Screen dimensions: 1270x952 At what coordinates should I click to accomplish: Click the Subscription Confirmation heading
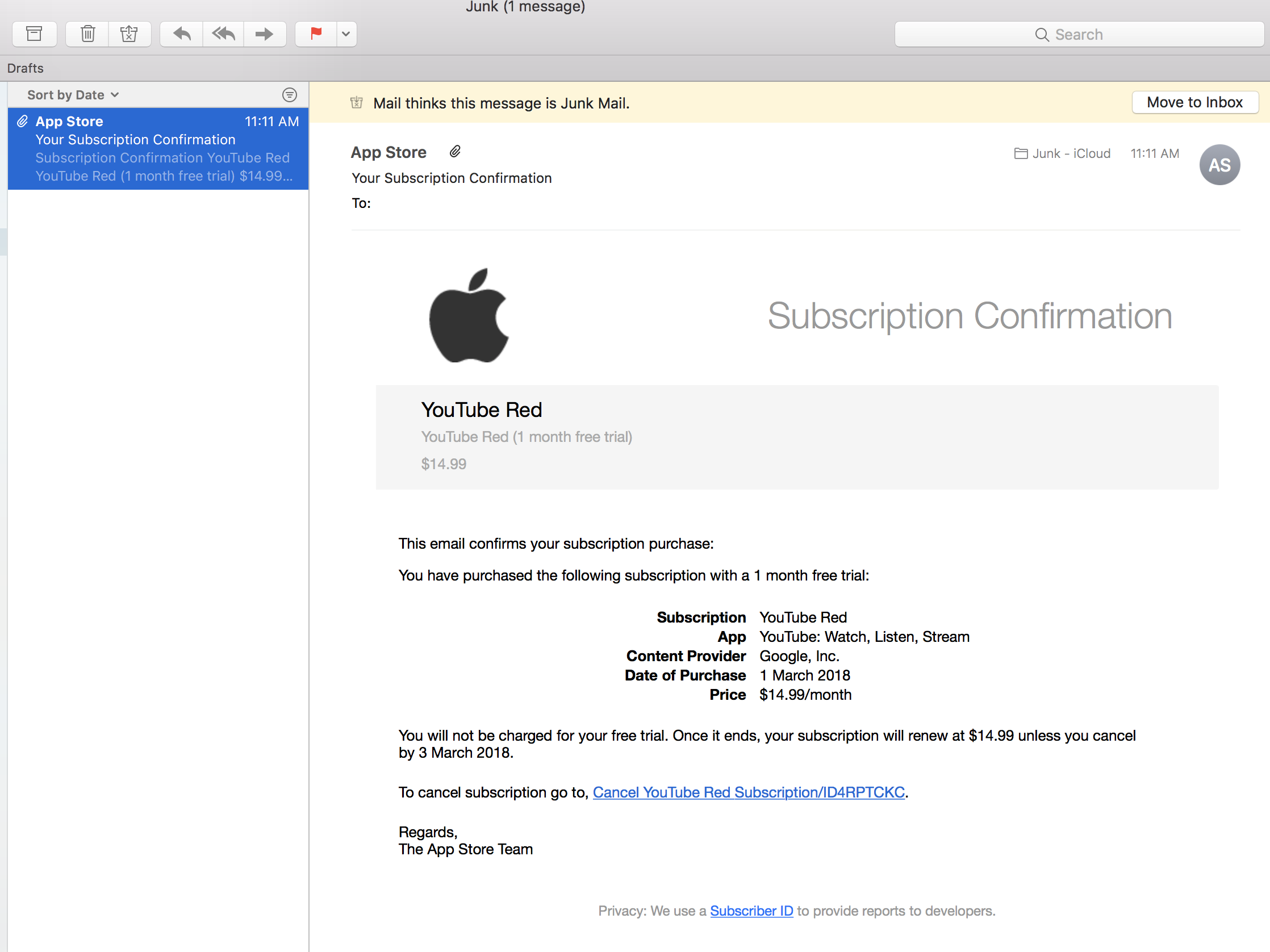pos(970,316)
